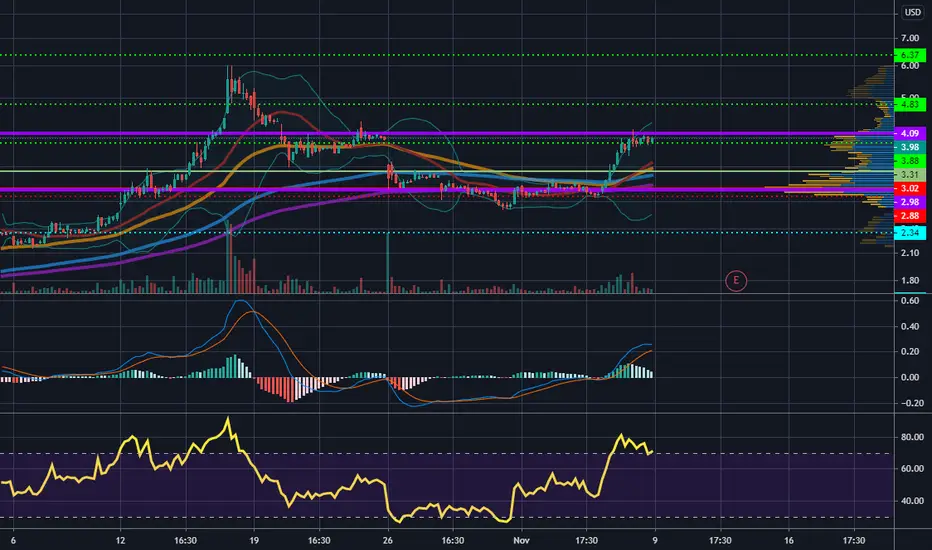The width and height of the screenshot is (932, 550).
Task: Click the 16 date on time axis
Action: click(789, 540)
